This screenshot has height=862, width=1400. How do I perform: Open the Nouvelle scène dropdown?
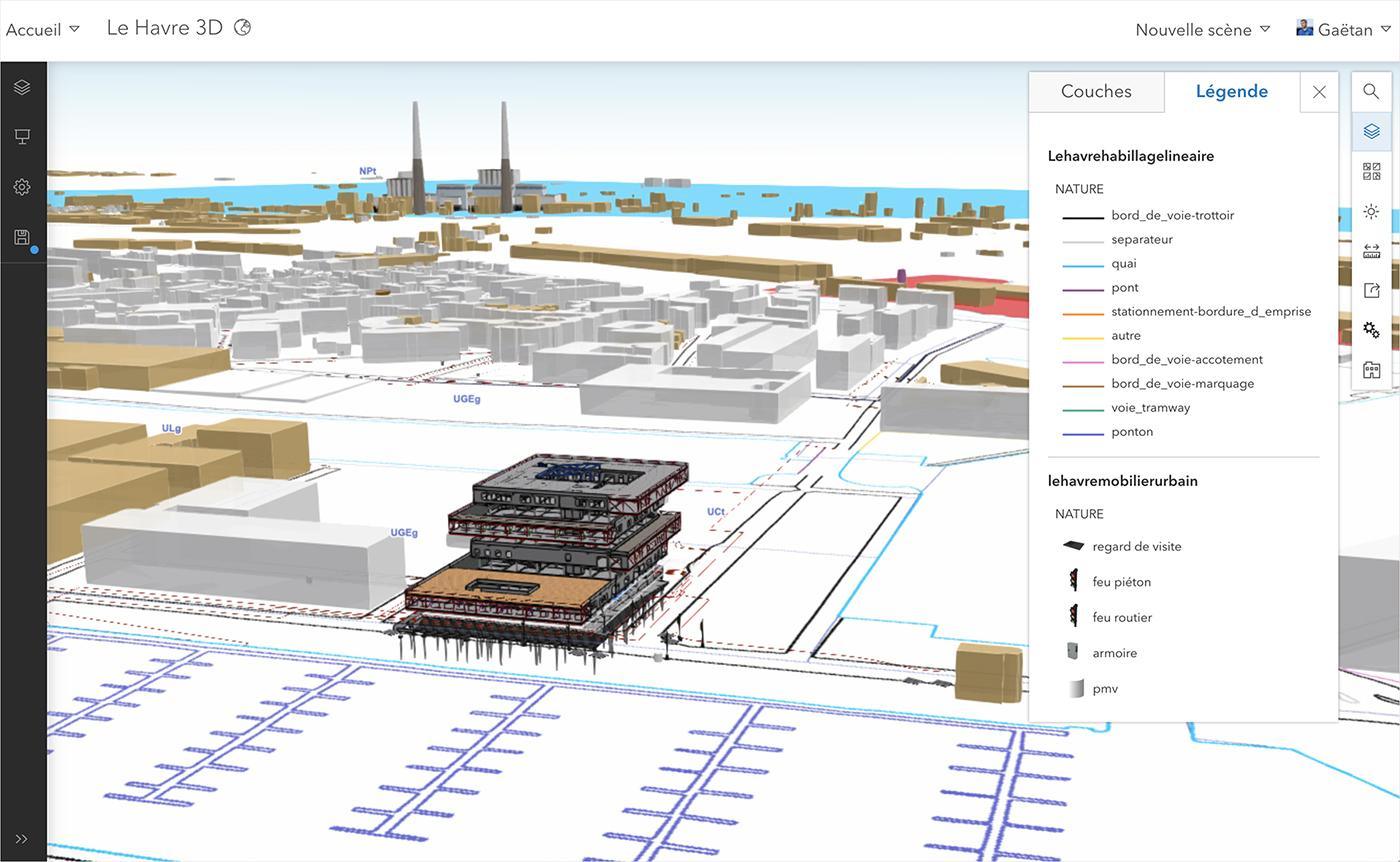(1203, 30)
